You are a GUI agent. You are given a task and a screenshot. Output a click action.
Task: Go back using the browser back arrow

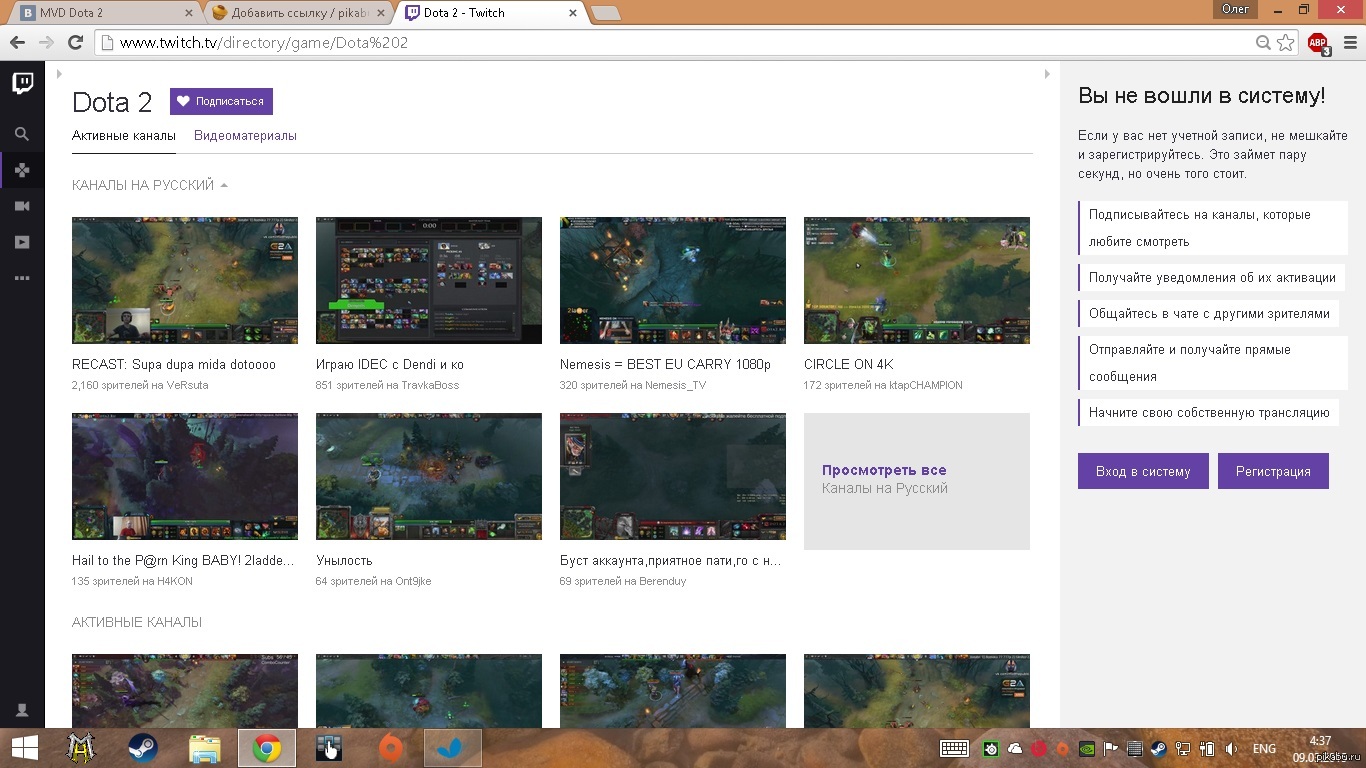(17, 43)
